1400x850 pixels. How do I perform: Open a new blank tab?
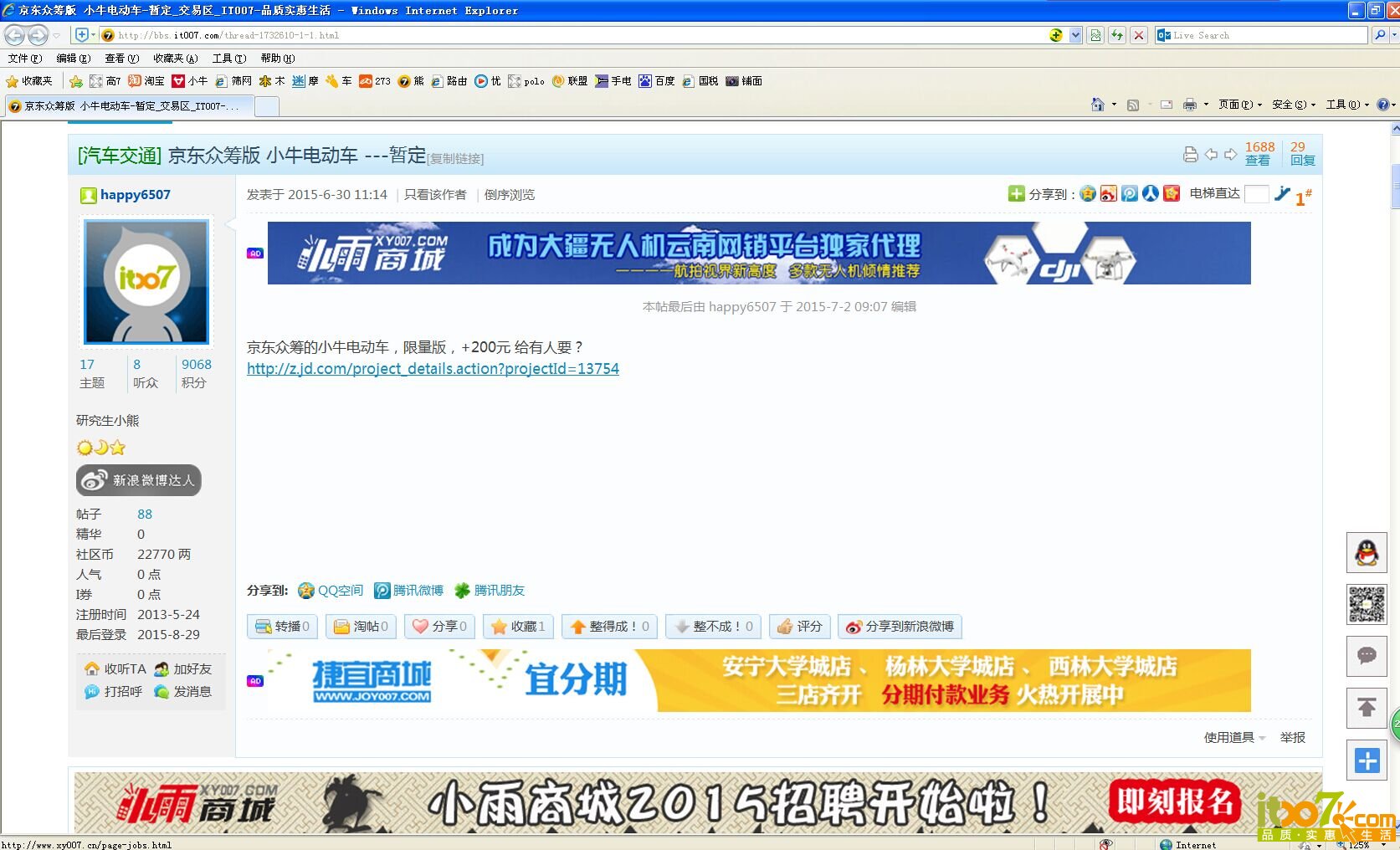(266, 106)
